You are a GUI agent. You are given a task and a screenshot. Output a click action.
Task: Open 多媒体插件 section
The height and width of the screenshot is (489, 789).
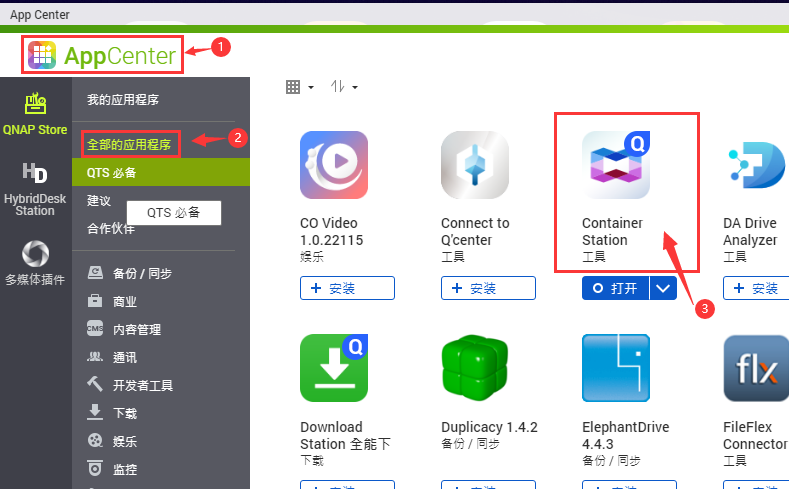coord(35,263)
